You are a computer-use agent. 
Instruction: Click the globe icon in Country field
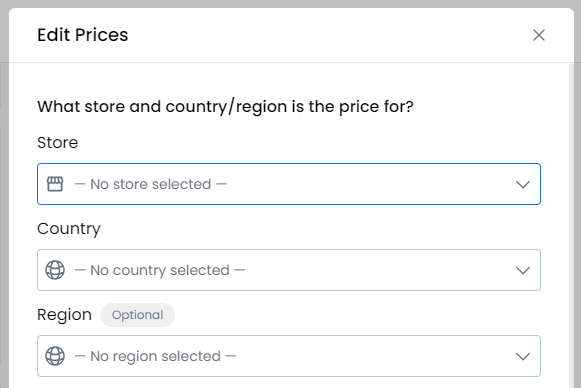(x=55, y=270)
